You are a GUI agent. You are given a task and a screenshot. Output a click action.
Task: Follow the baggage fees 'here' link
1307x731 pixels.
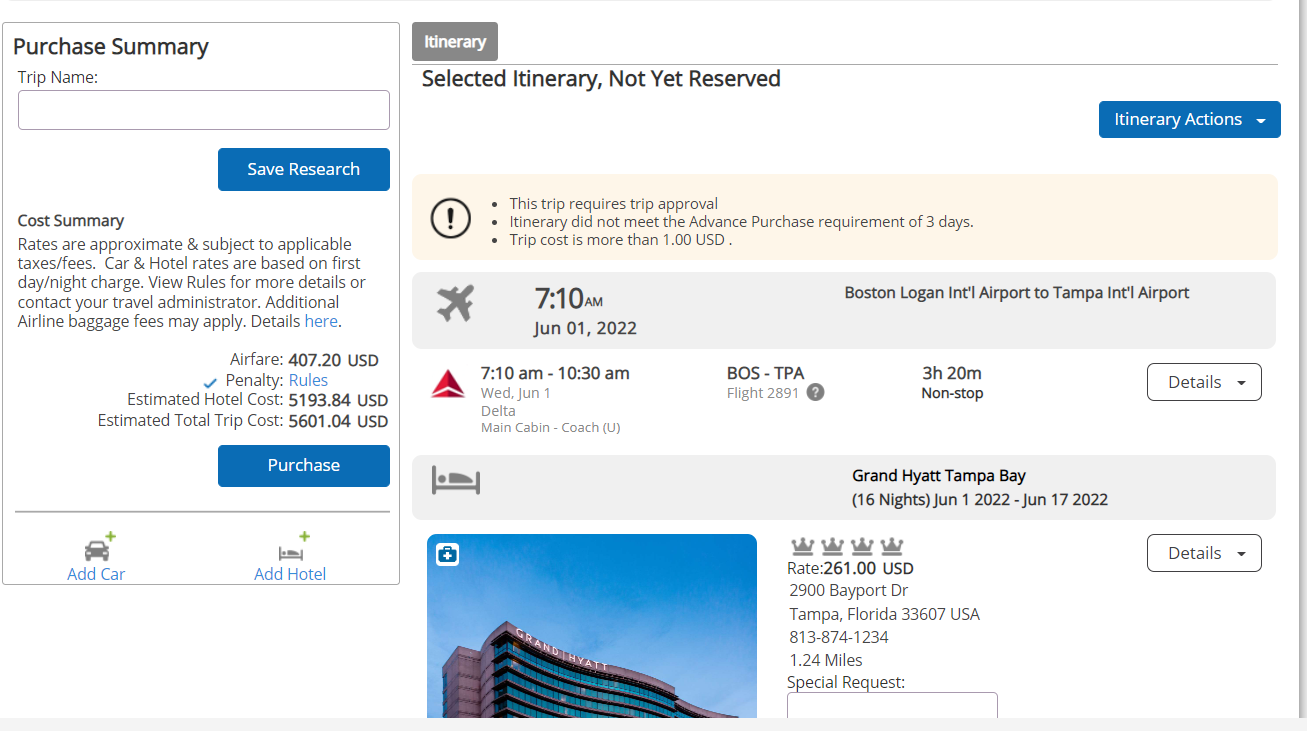tap(320, 321)
